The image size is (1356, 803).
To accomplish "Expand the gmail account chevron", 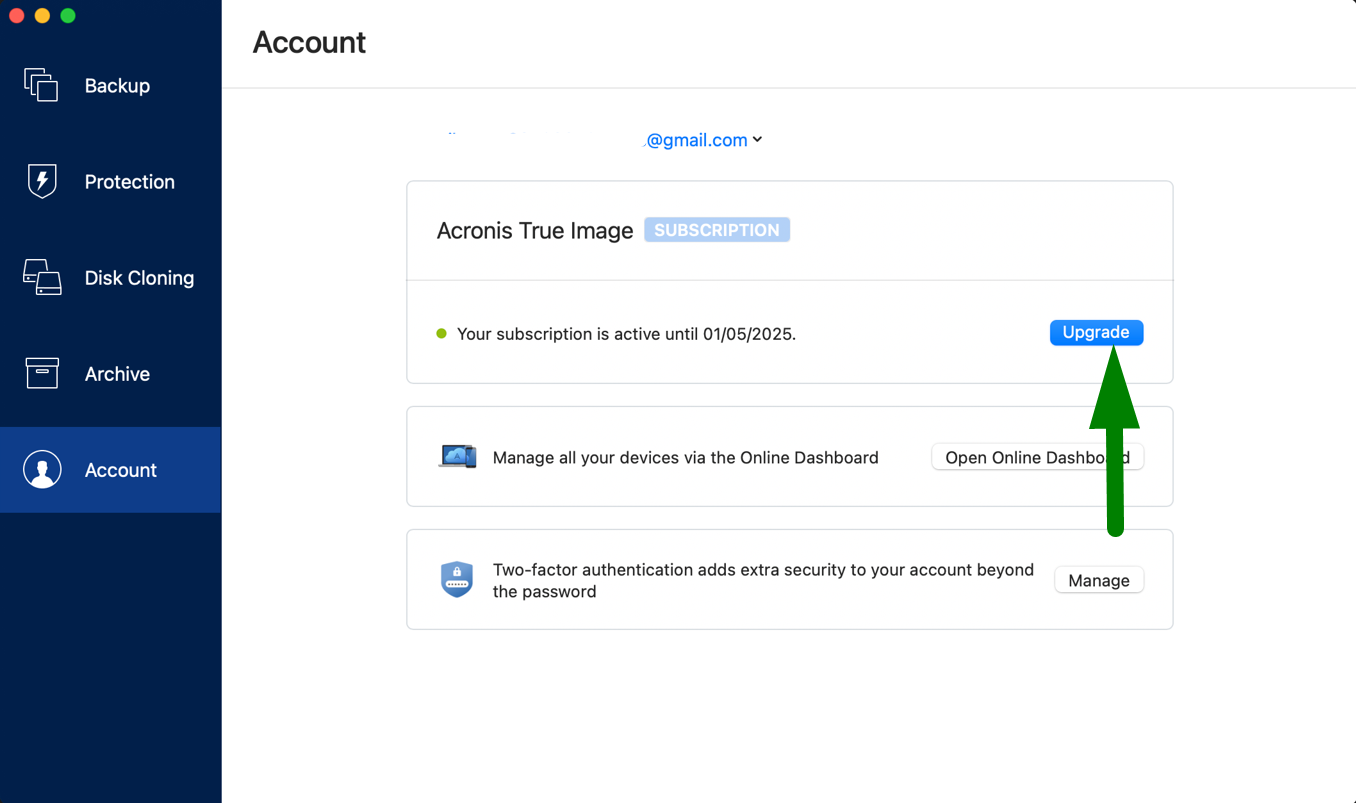I will (x=758, y=140).
